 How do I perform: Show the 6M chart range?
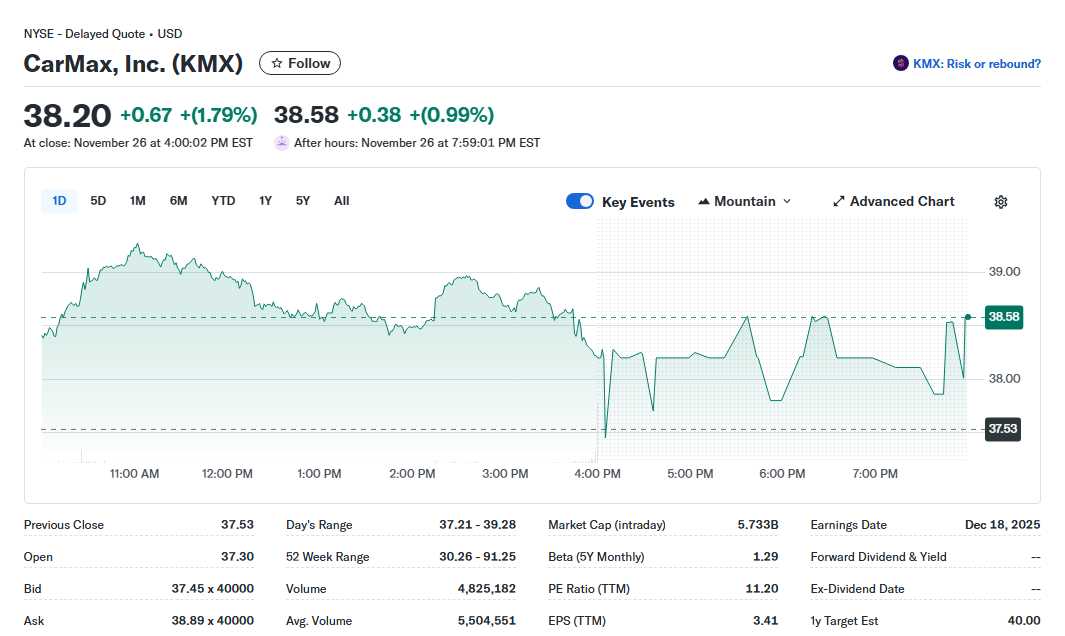178,201
